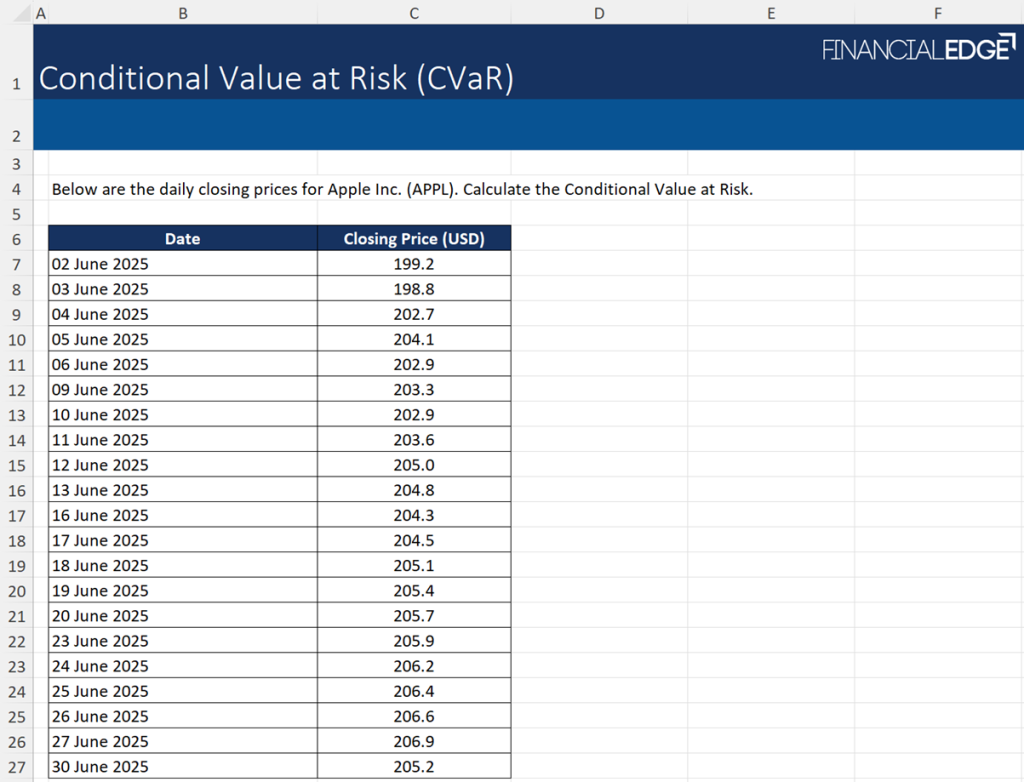The height and width of the screenshot is (782, 1024).
Task: Select the Date header cell
Action: point(183,238)
